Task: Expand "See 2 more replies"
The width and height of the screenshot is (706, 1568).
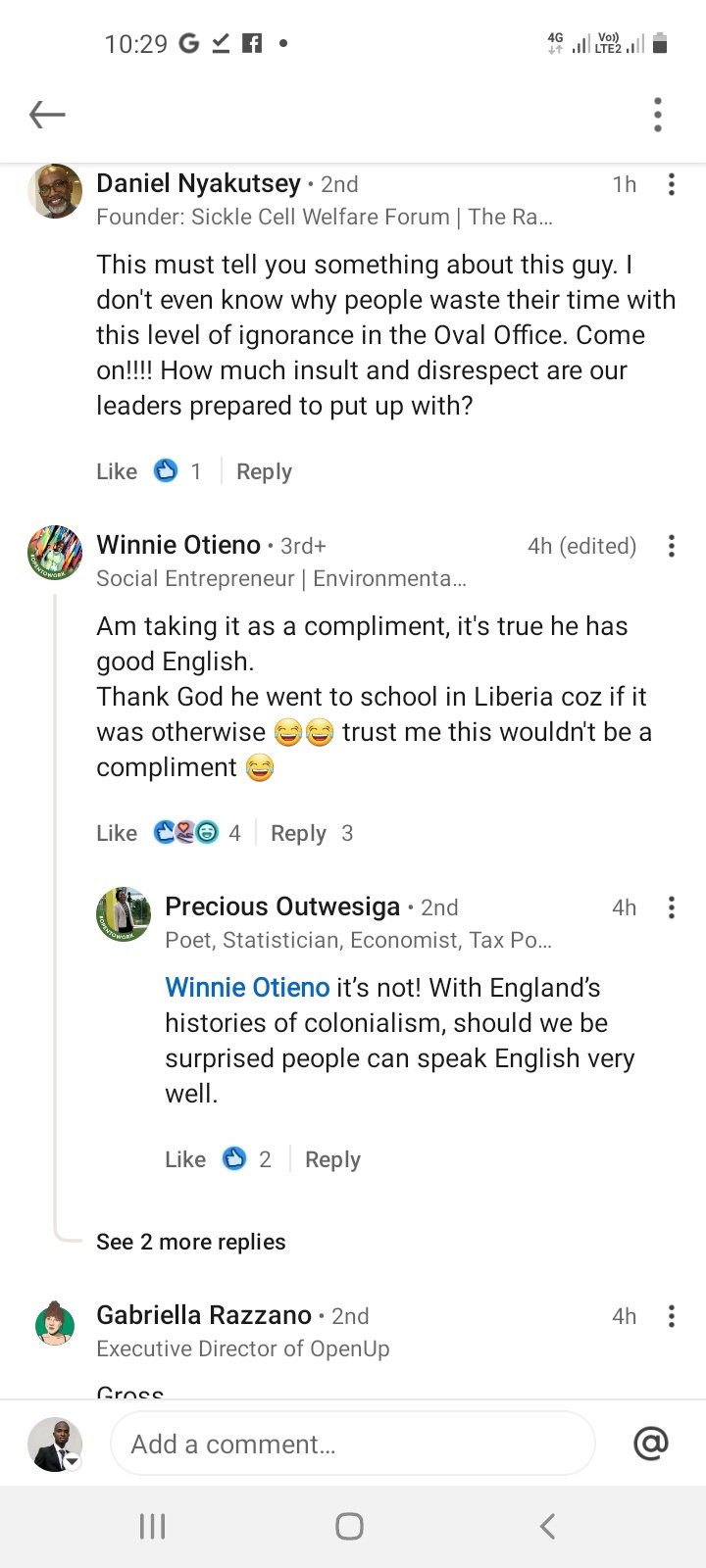Action: point(191,1242)
